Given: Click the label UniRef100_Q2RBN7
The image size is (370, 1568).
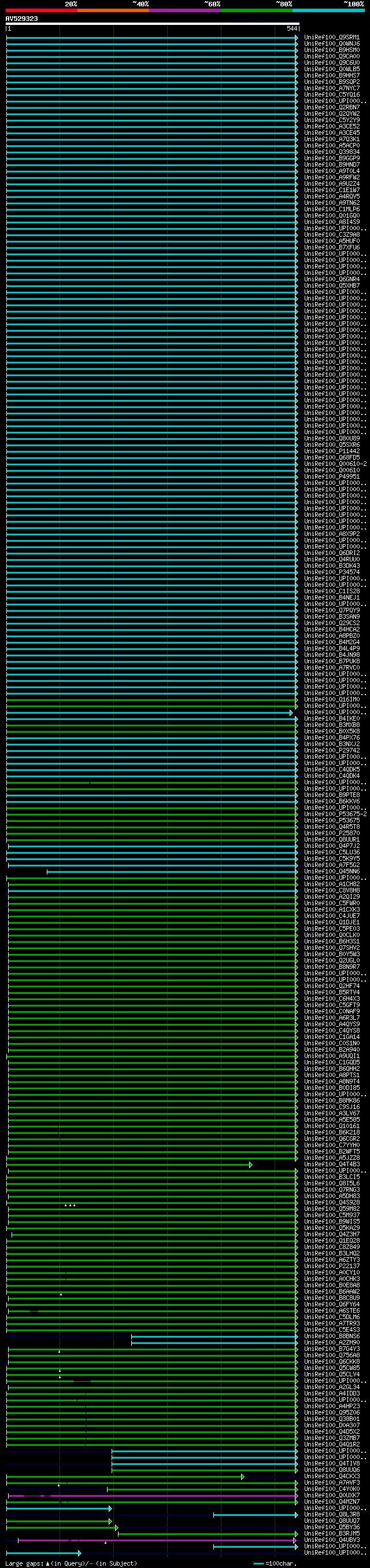Looking at the screenshot, I should (x=332, y=108).
